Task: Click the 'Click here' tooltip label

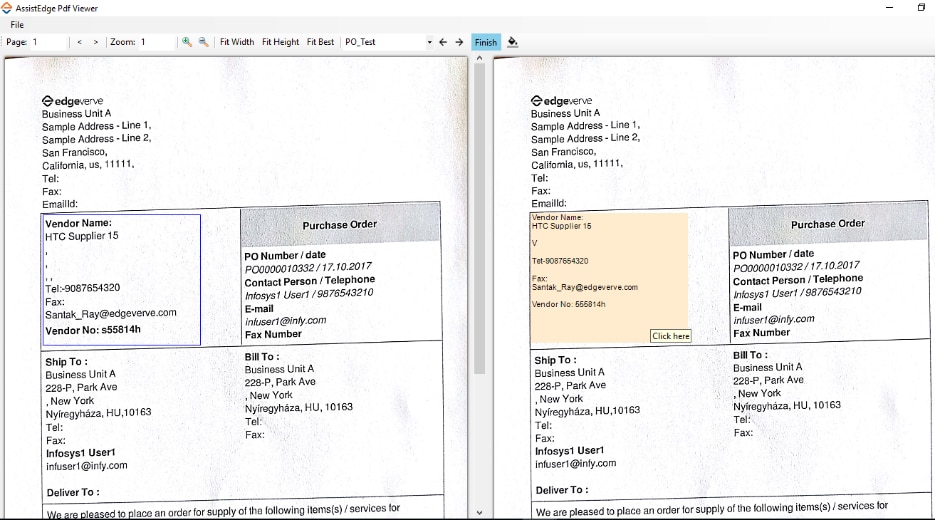Action: [x=670, y=336]
